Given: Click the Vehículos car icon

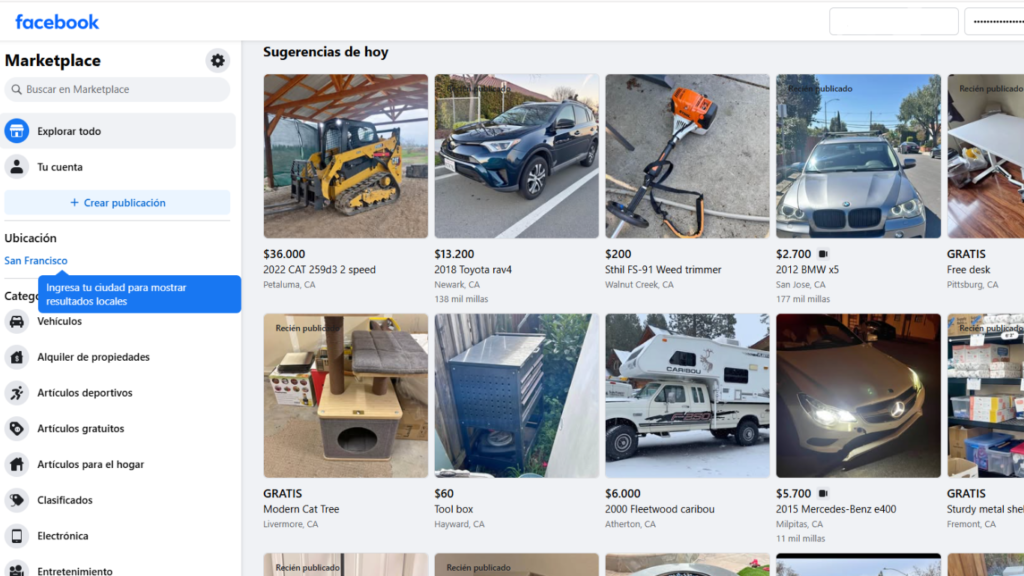Looking at the screenshot, I should point(16,321).
